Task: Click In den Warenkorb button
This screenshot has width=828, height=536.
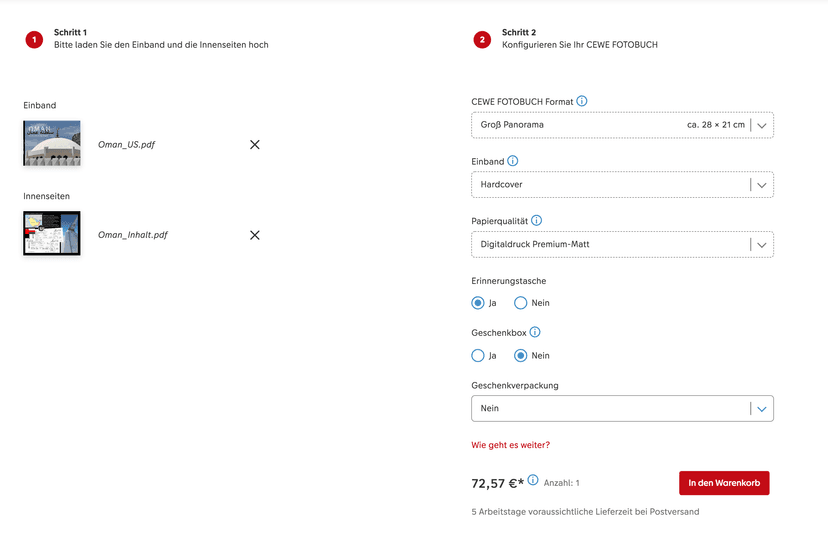Action: (x=724, y=483)
